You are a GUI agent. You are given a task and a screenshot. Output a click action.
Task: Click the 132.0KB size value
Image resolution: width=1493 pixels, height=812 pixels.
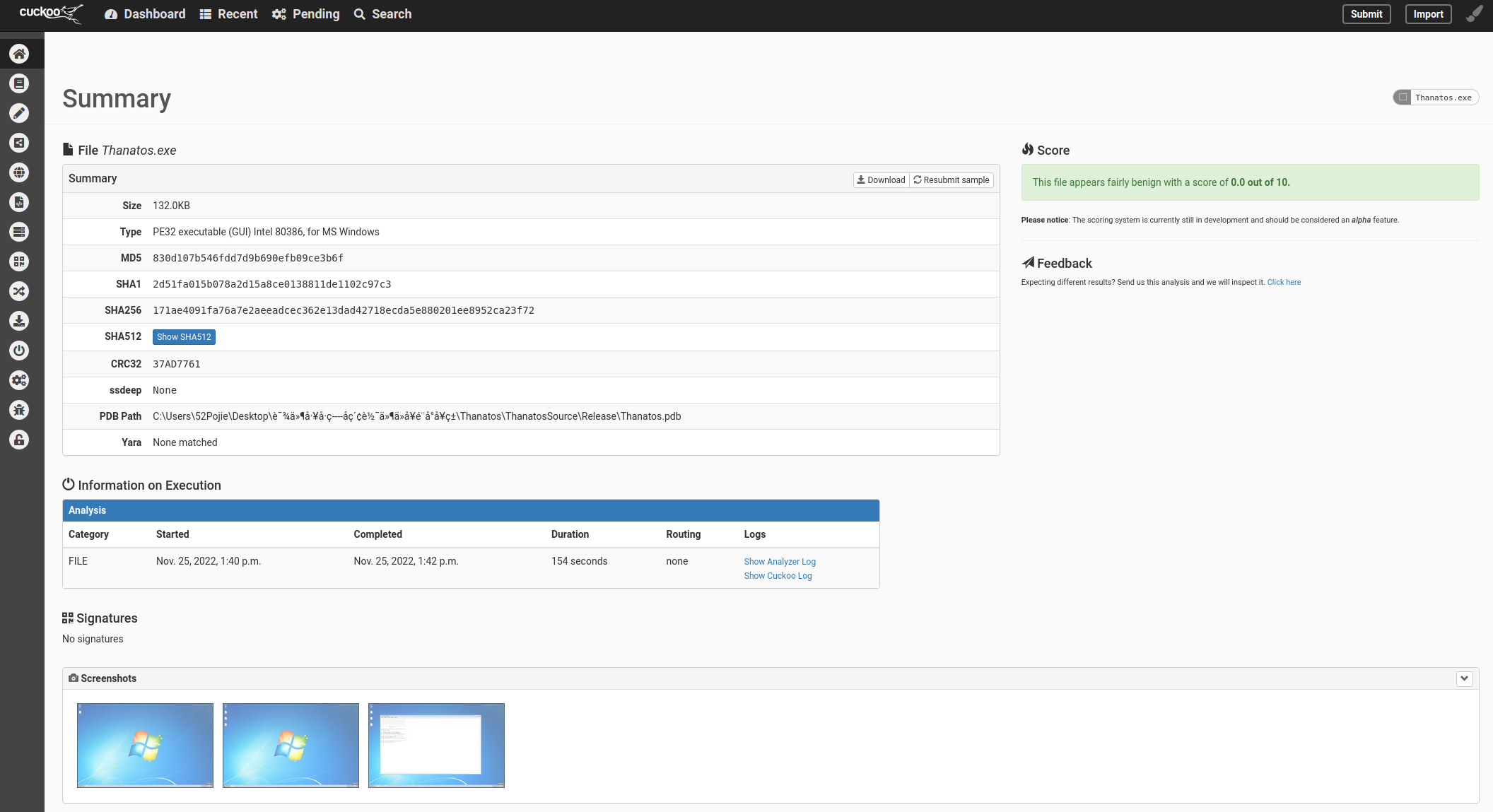(x=171, y=206)
